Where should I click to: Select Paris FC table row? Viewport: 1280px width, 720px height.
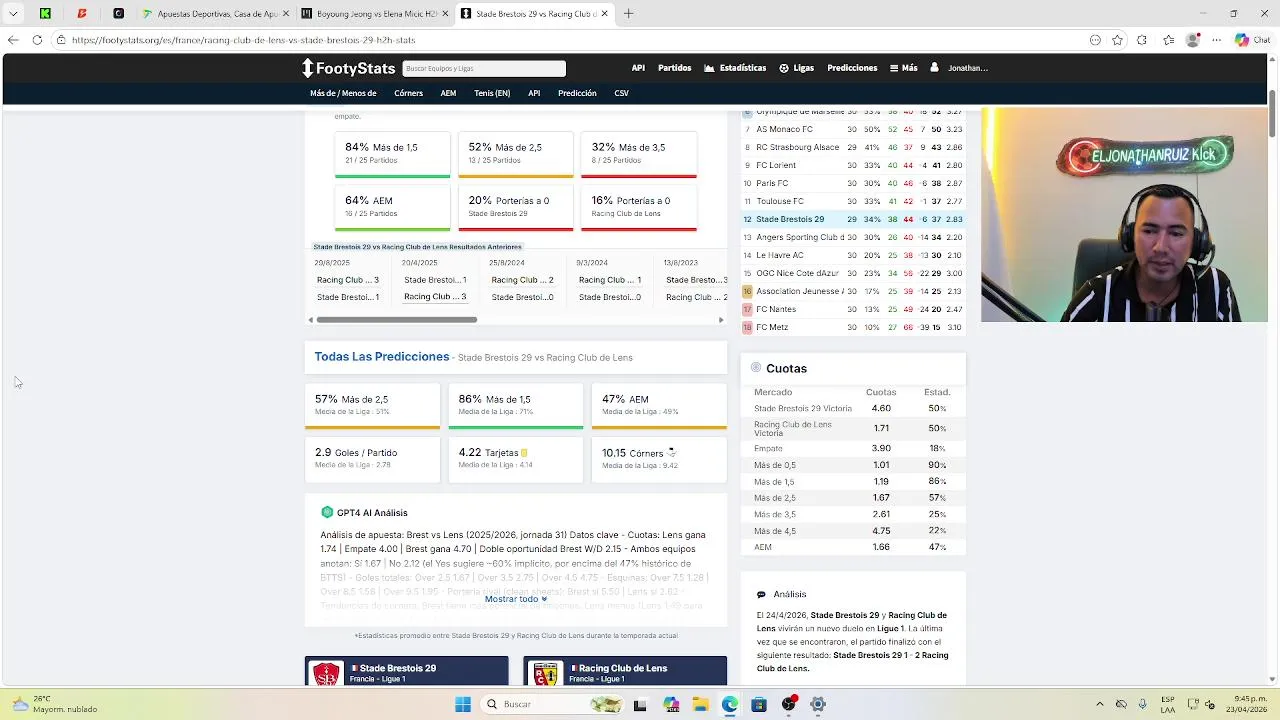coord(853,183)
